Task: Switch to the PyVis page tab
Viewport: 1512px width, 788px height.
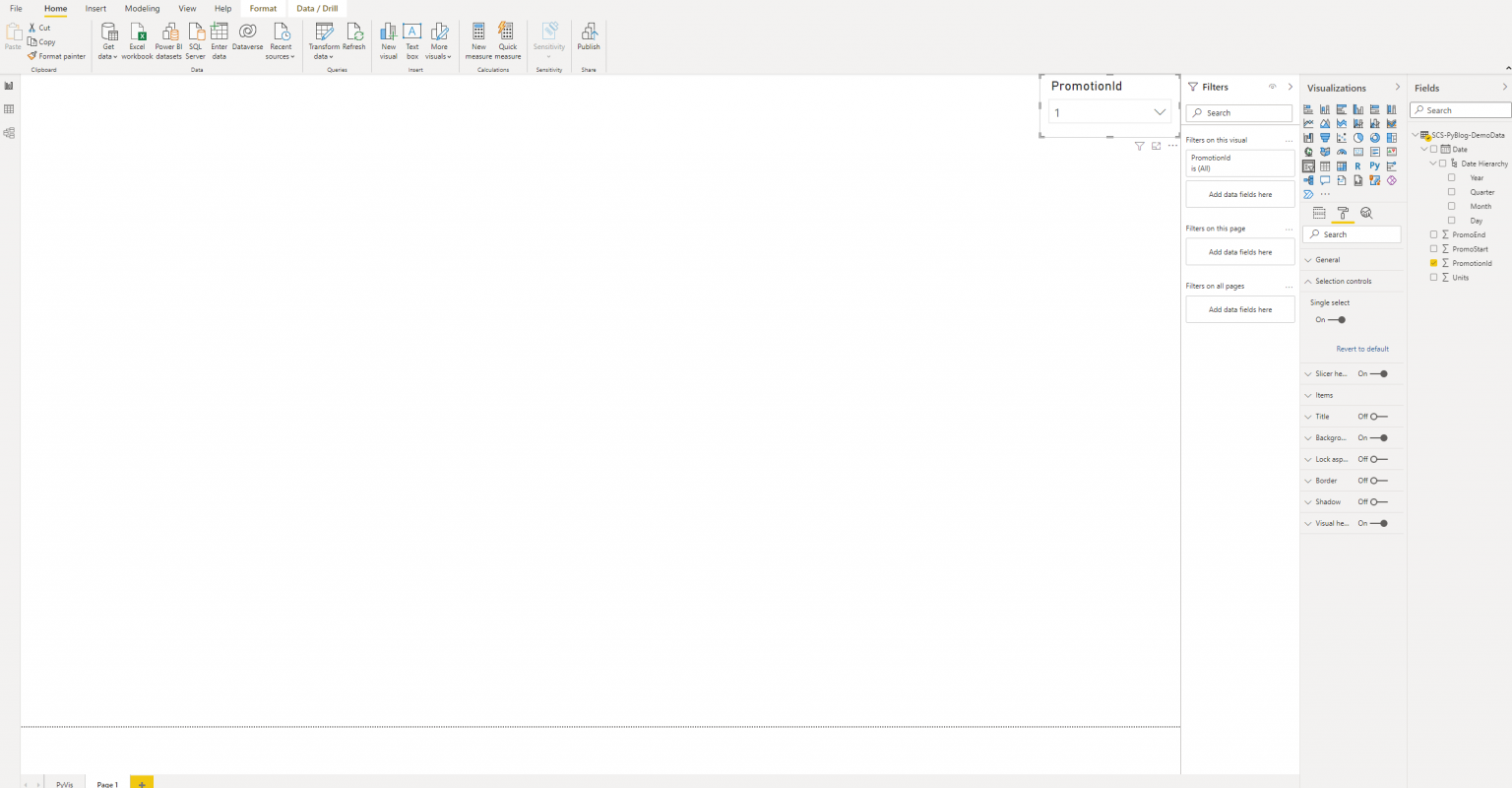Action: tap(64, 784)
